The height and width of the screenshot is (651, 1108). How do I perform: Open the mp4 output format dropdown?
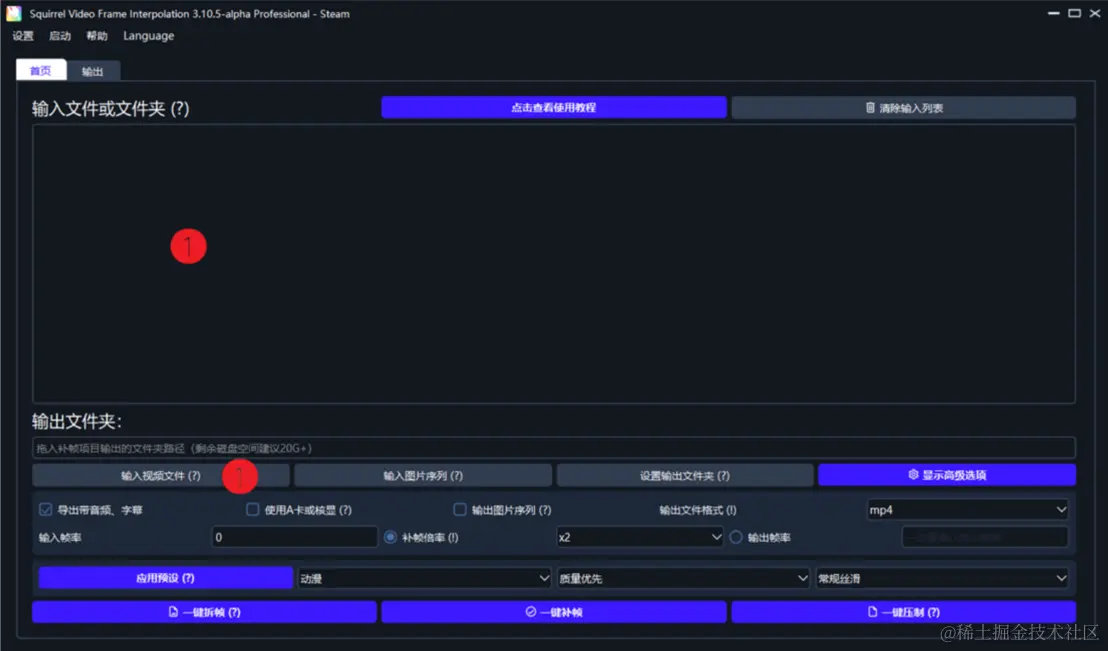pos(967,510)
